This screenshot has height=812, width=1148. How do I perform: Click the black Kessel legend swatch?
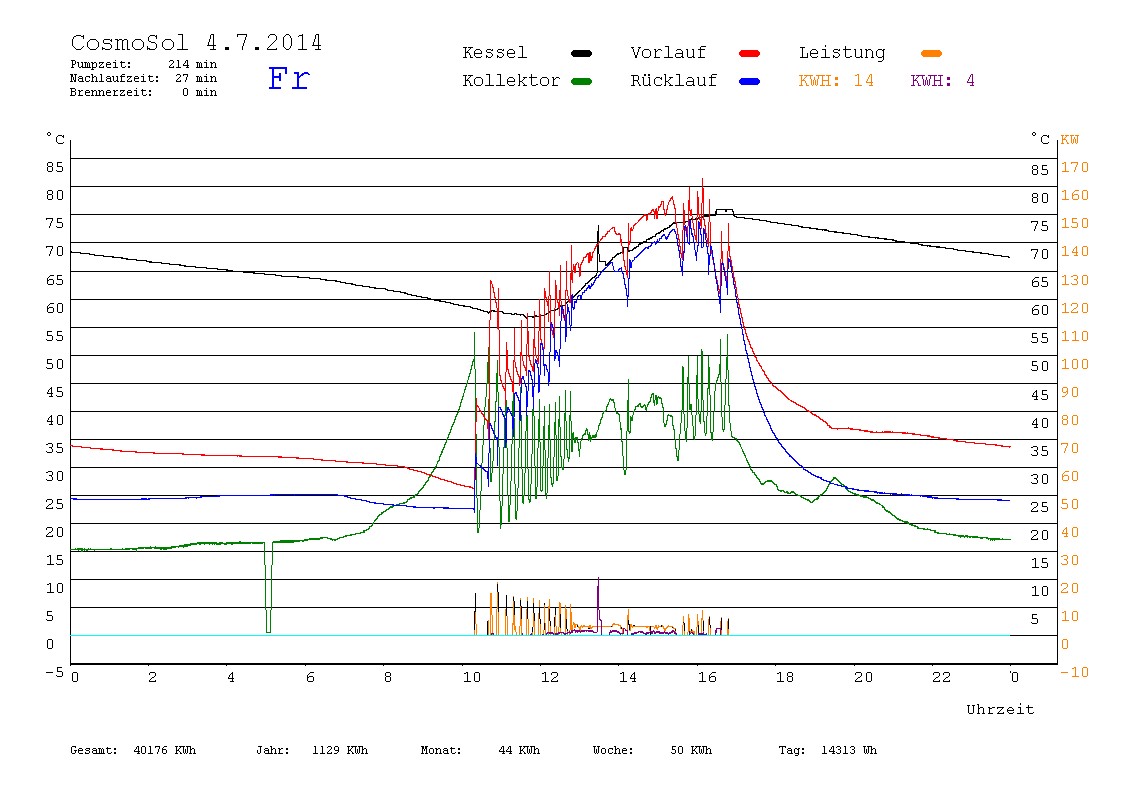click(x=581, y=53)
